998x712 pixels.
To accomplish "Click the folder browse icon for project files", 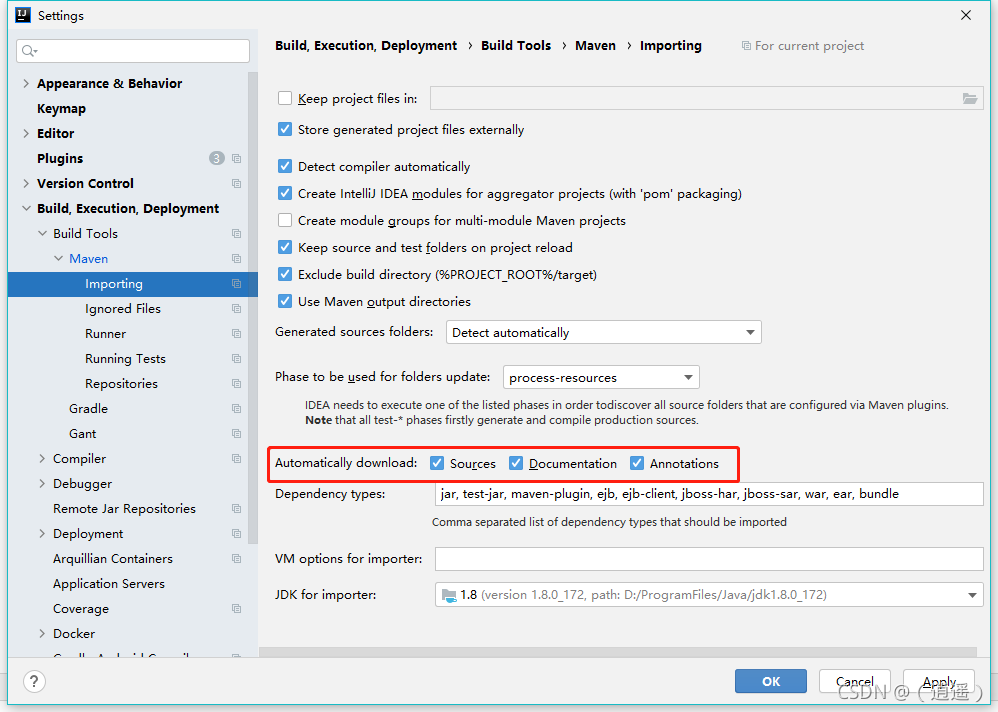I will [x=969, y=99].
